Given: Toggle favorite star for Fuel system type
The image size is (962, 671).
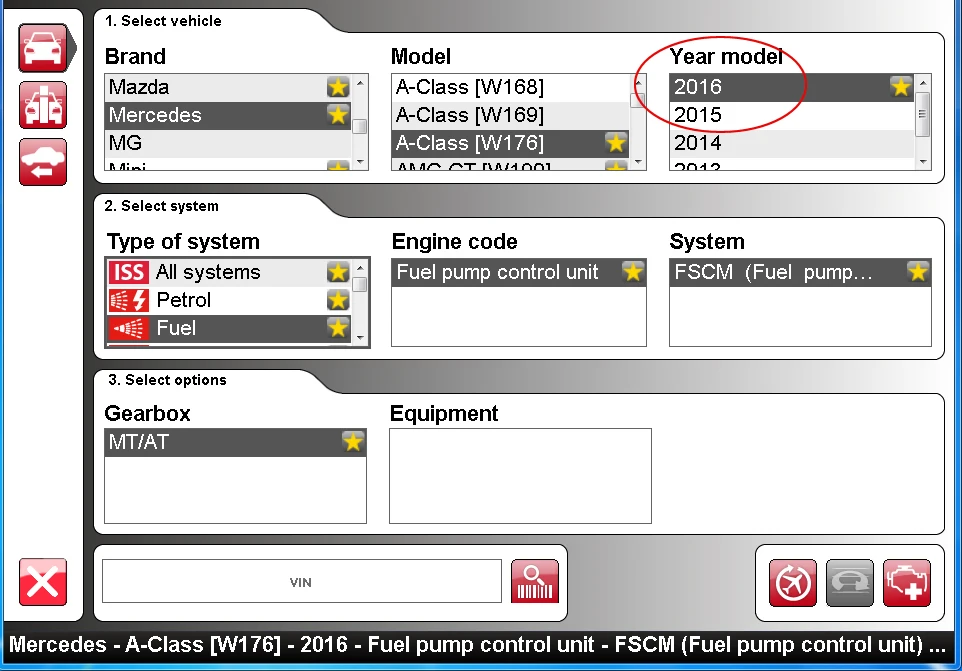Looking at the screenshot, I should (338, 328).
